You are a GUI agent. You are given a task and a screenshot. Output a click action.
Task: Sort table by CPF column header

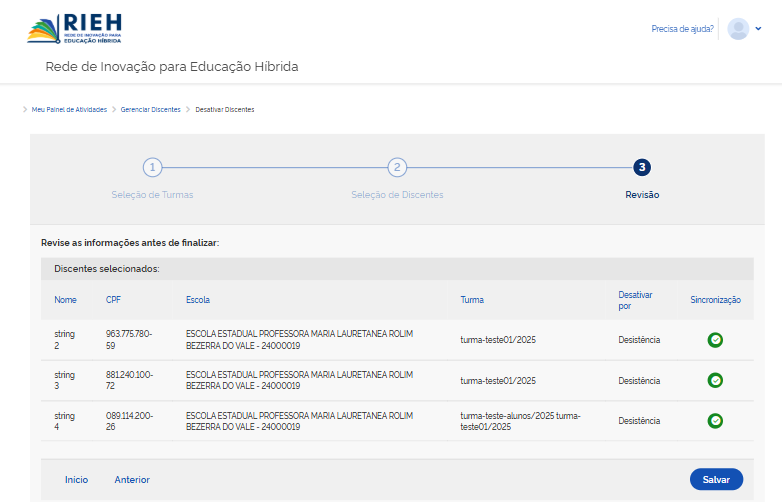pos(113,300)
